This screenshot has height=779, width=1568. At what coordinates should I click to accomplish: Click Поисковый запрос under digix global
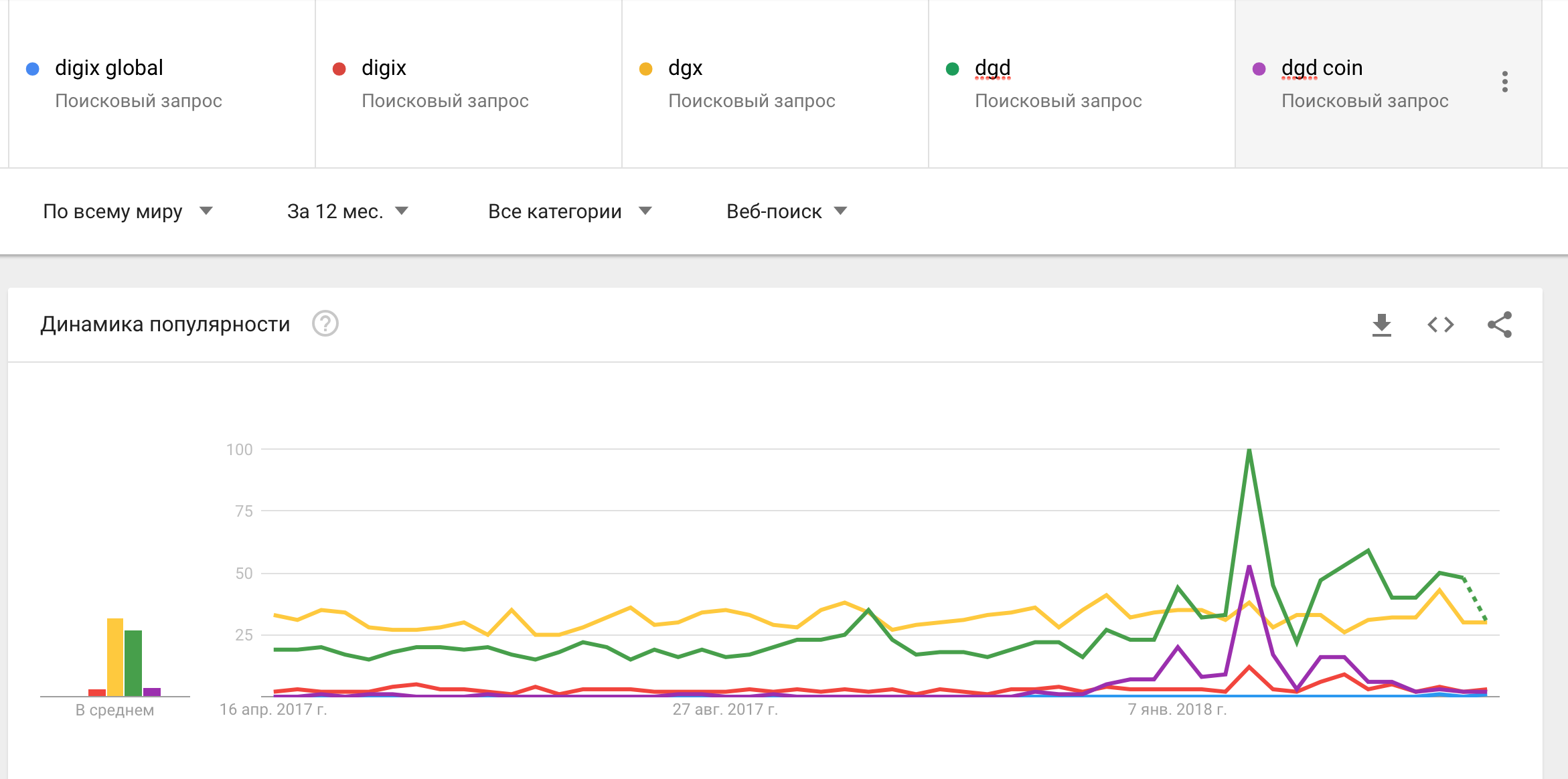[139, 101]
